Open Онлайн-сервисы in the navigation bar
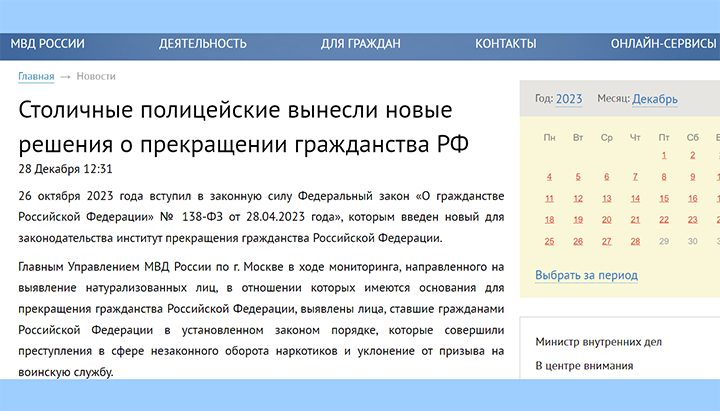The width and height of the screenshot is (720, 411). click(659, 43)
